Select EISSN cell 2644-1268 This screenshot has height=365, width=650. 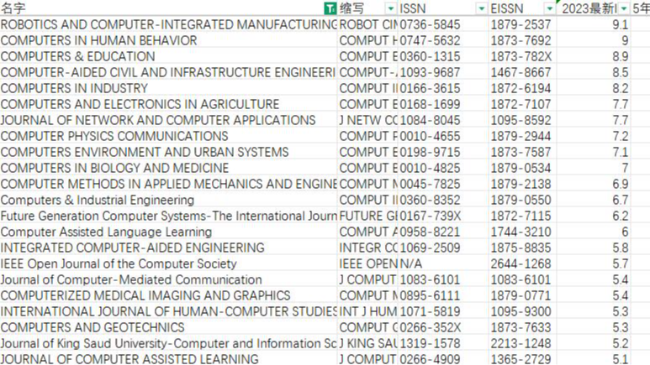click(x=522, y=264)
